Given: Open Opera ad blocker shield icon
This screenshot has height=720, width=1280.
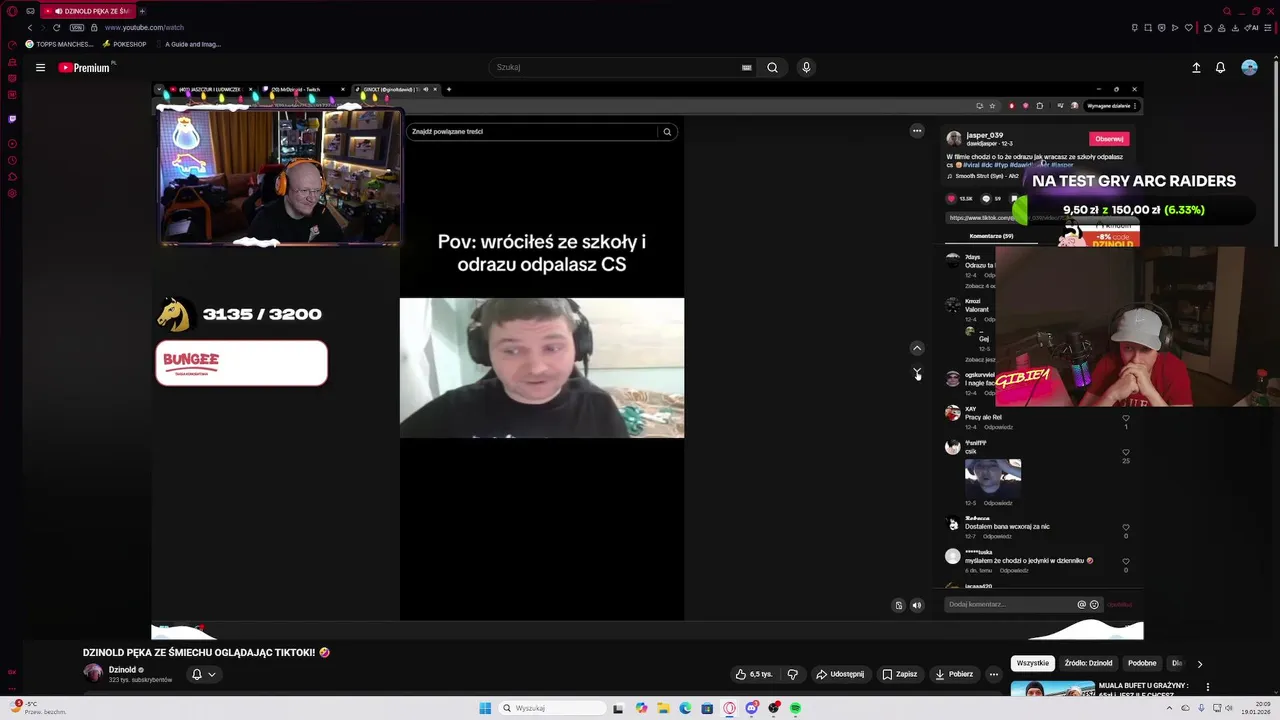Looking at the screenshot, I should (1162, 28).
